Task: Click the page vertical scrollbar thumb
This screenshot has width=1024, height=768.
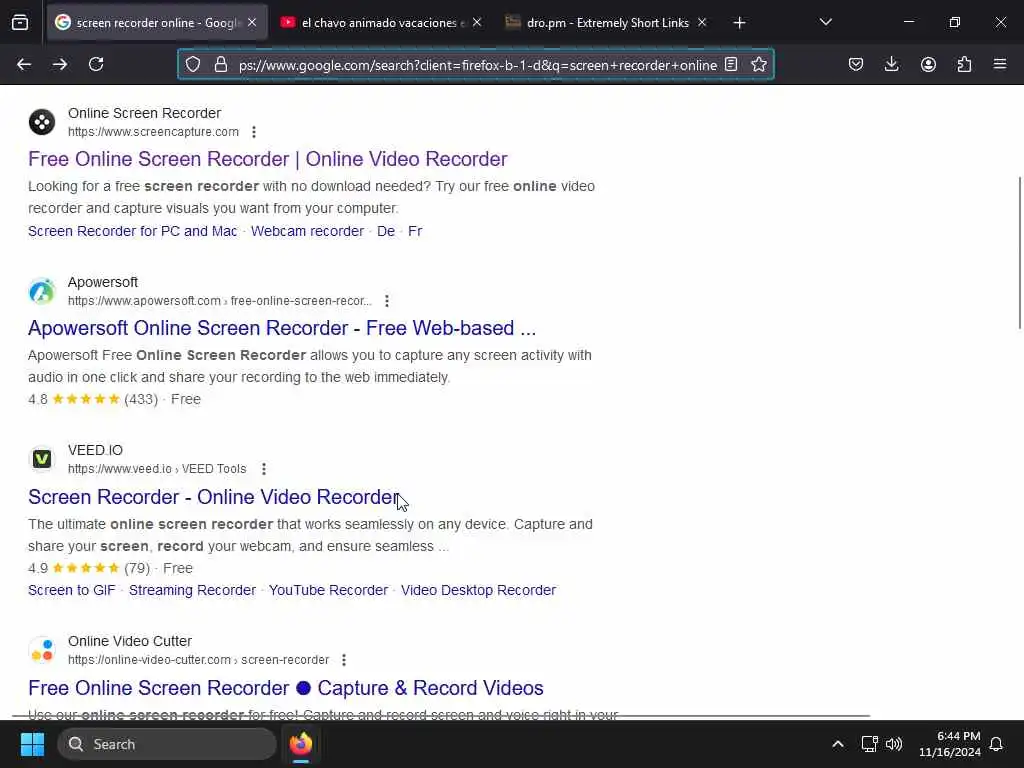Action: 1019,253
